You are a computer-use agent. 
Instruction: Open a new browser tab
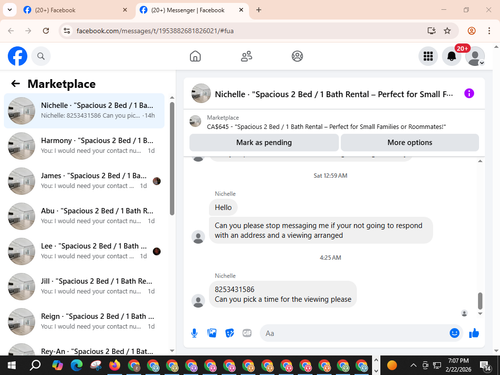point(259,10)
